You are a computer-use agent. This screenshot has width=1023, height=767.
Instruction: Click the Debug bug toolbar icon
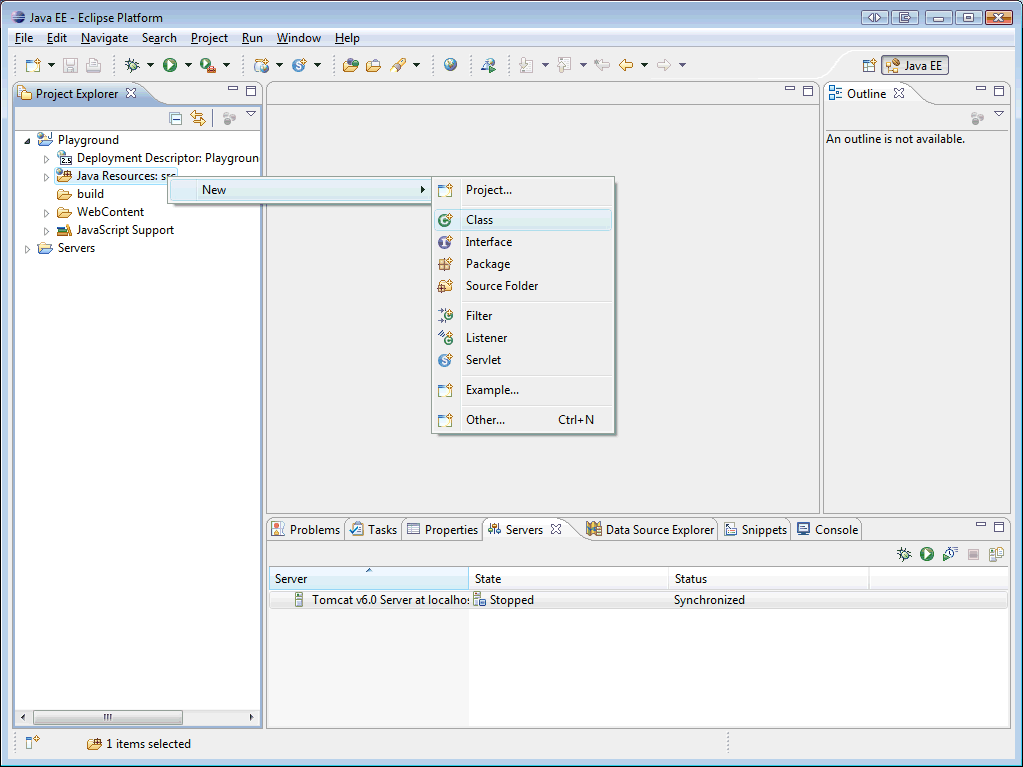coord(132,65)
